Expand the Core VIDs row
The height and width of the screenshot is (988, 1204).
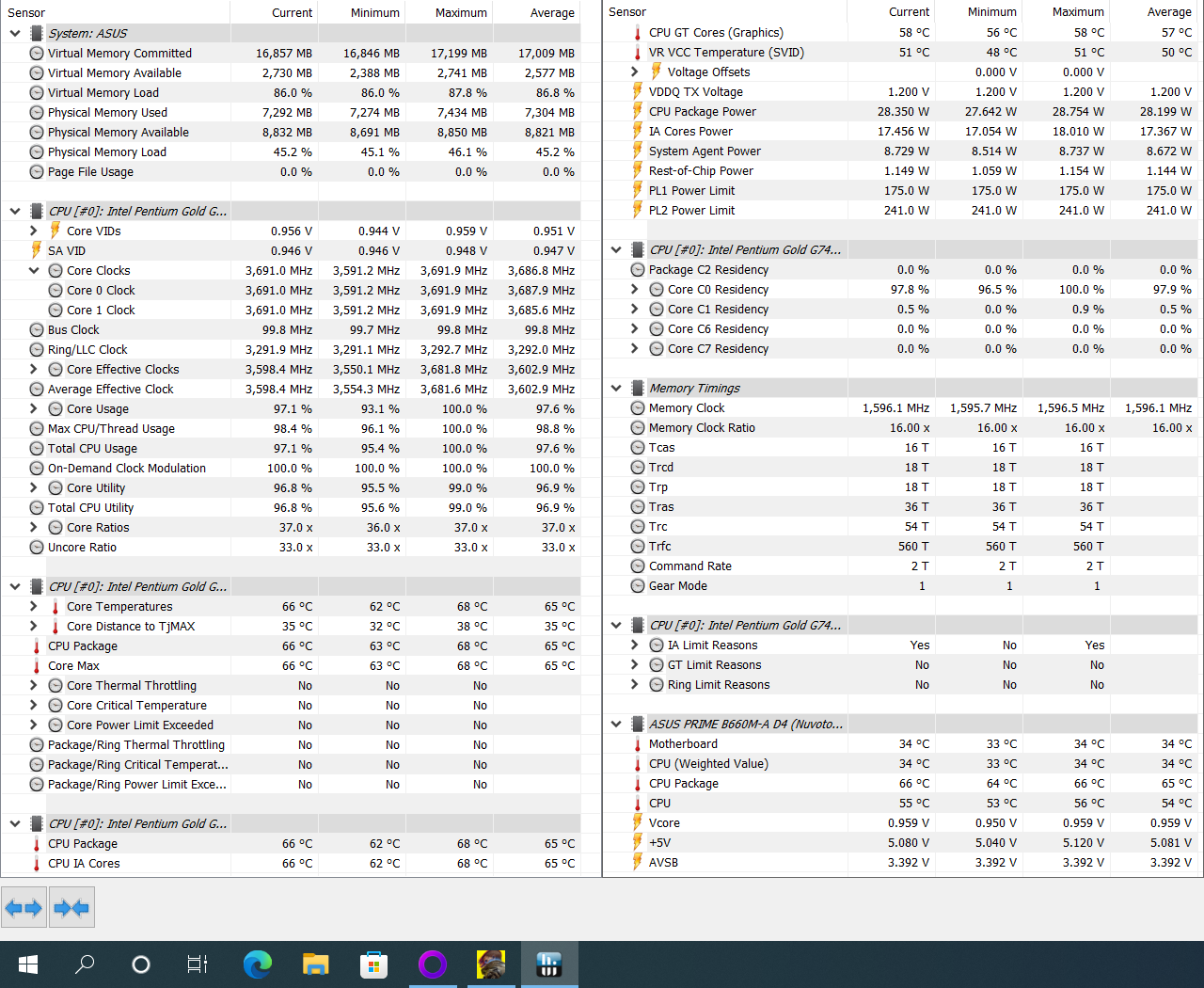point(34,231)
